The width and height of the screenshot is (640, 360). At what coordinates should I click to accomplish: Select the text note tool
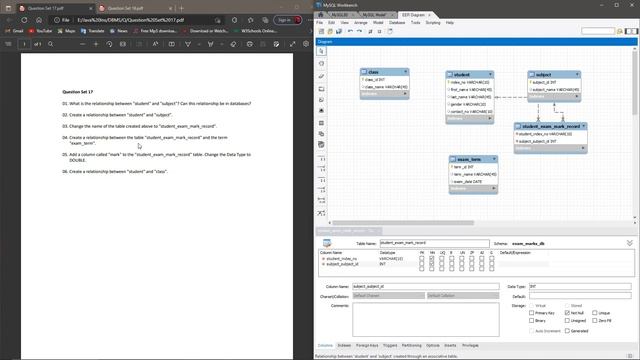(x=322, y=100)
